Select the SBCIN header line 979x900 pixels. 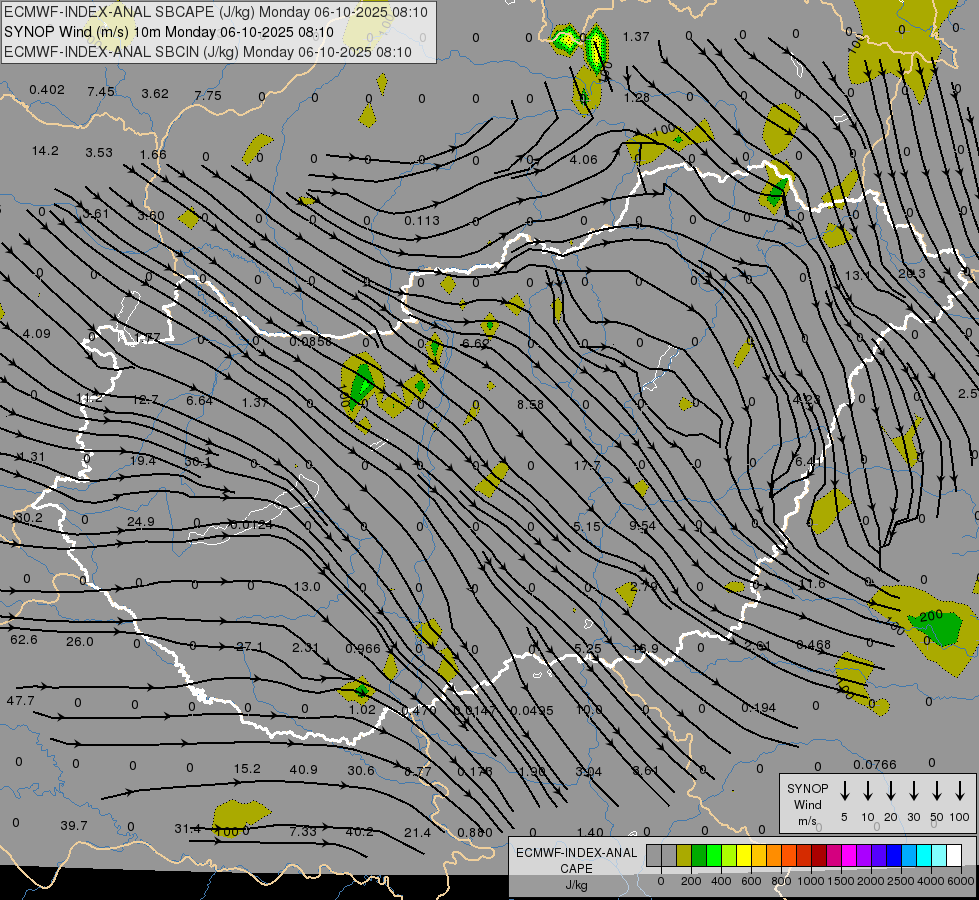click(x=208, y=52)
